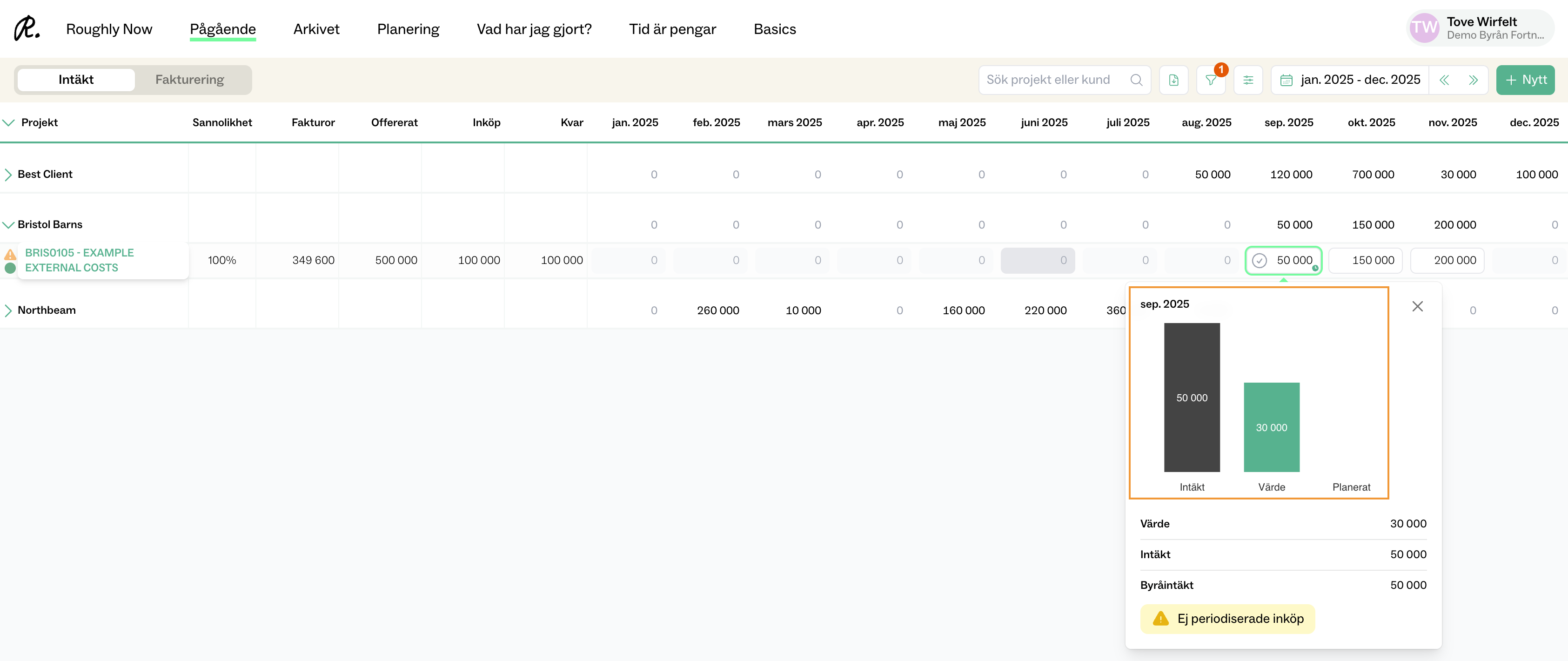The width and height of the screenshot is (1568, 661).
Task: Close the sep. 2025 detail popup
Action: coord(1417,306)
